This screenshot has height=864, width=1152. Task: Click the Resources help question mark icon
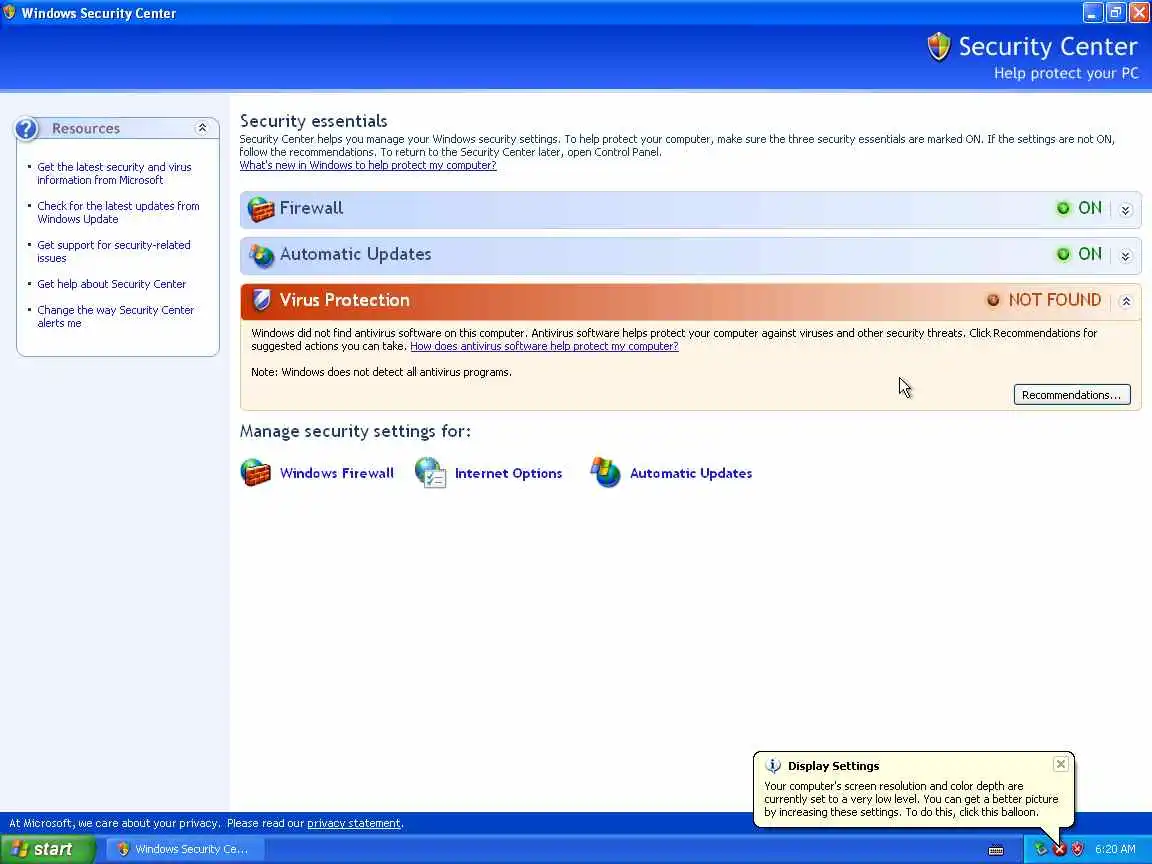tap(26, 129)
